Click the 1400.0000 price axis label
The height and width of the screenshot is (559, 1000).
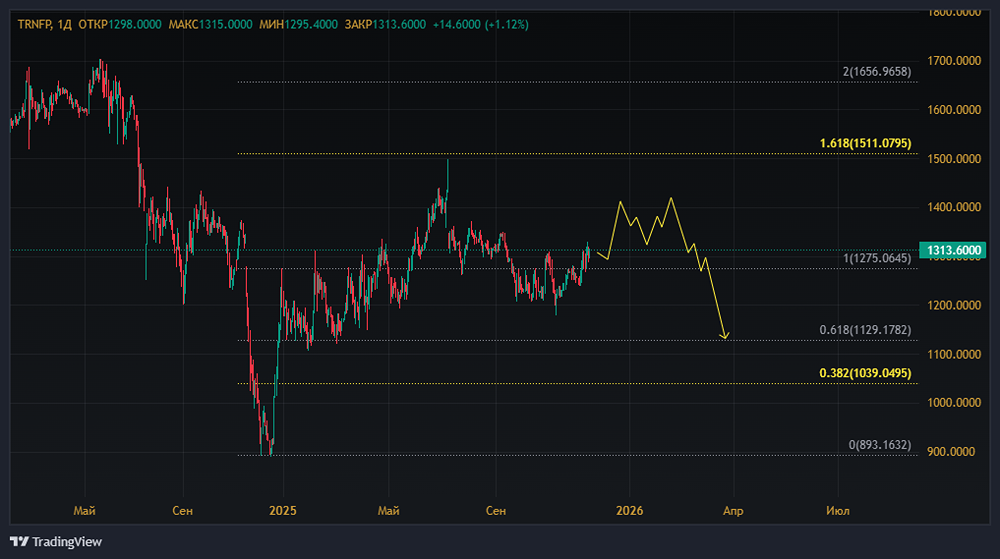954,207
